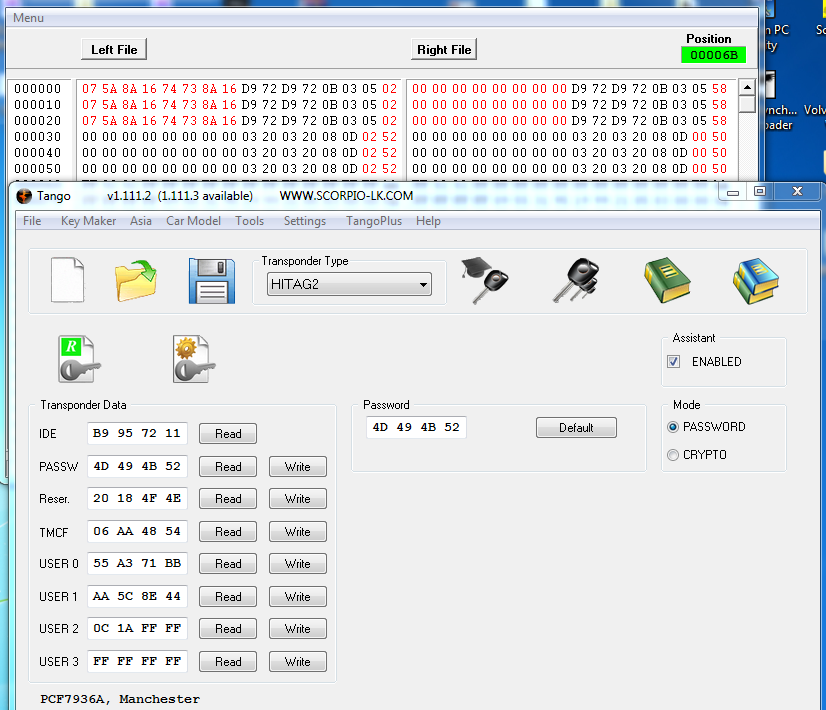Viewport: 826px width, 710px height.
Task: Read the USER 0 row
Action: (228, 564)
